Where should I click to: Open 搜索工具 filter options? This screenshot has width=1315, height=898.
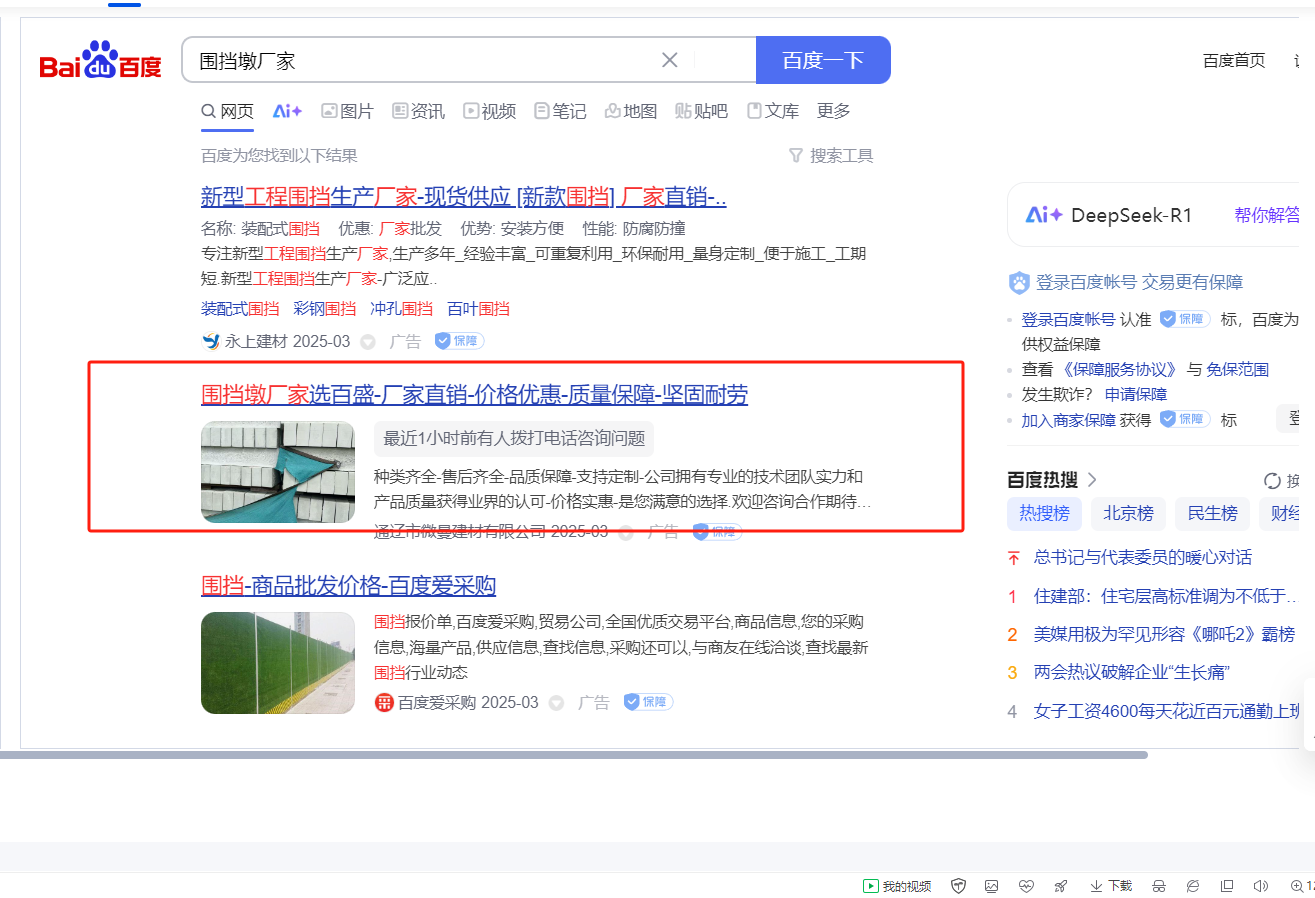click(x=831, y=155)
